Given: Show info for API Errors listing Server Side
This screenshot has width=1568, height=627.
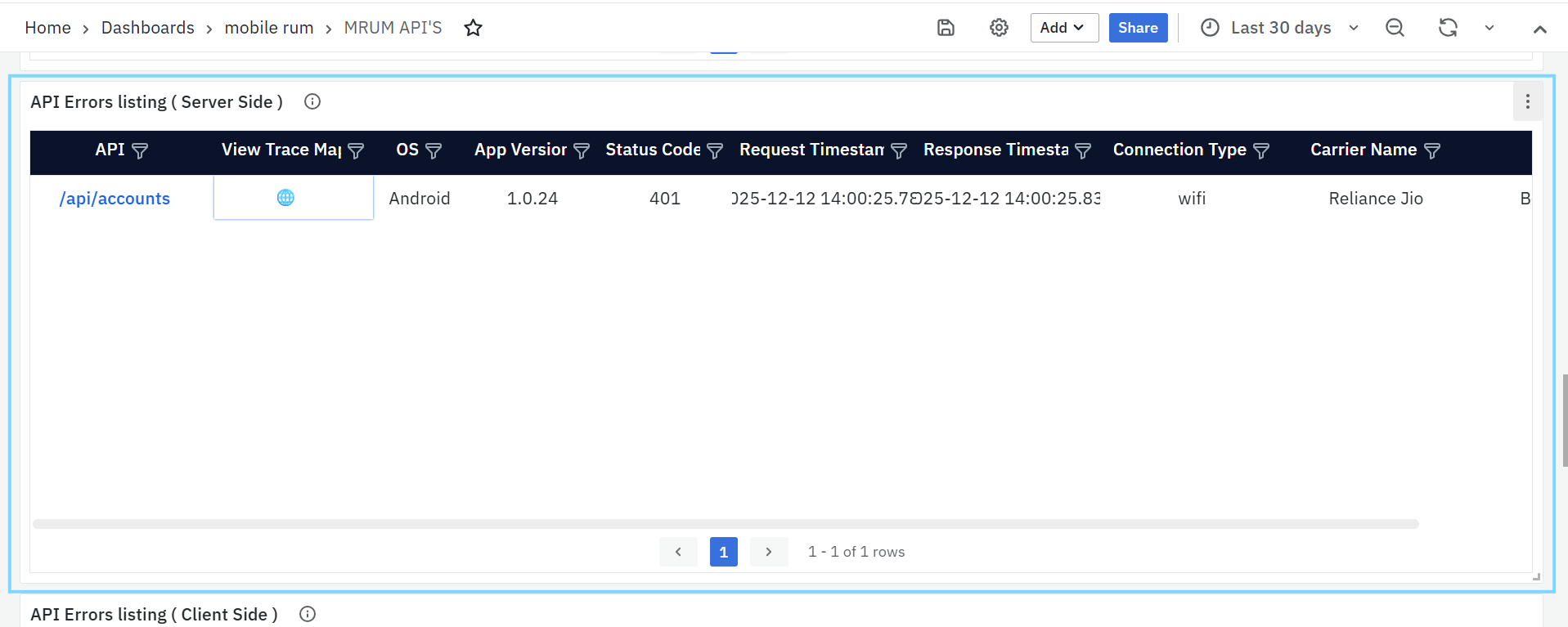Looking at the screenshot, I should 312,101.
